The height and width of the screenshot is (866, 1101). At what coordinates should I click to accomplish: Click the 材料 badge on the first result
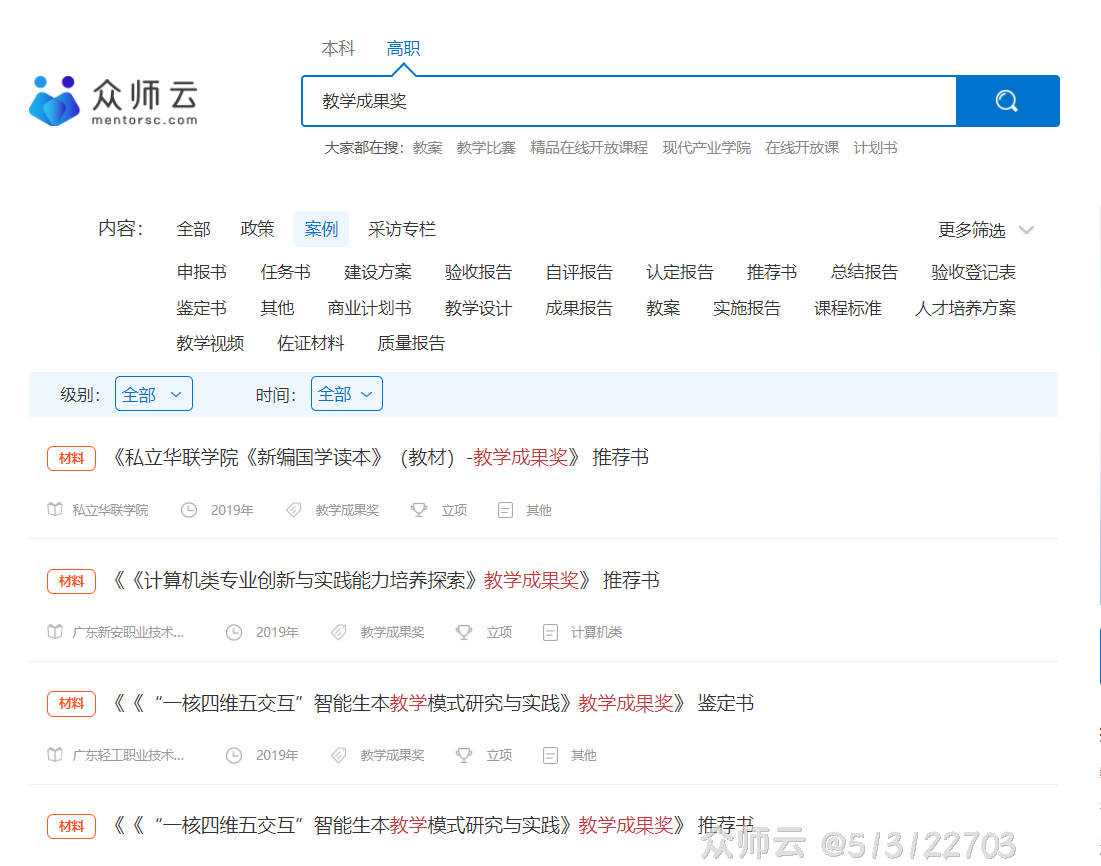pyautogui.click(x=71, y=458)
